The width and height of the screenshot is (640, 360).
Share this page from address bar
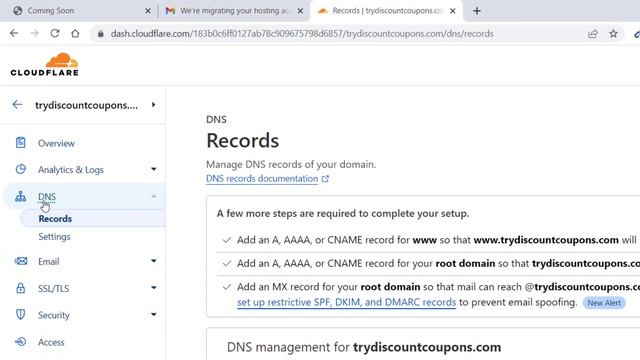(593, 34)
